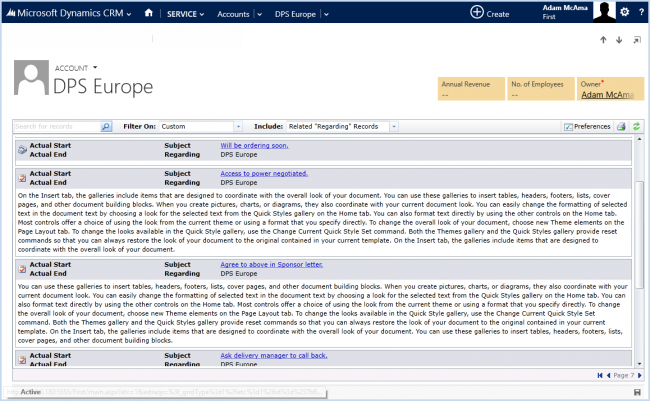This screenshot has height=401, width=650.
Task: Go to next page arrow
Action: click(x=640, y=375)
